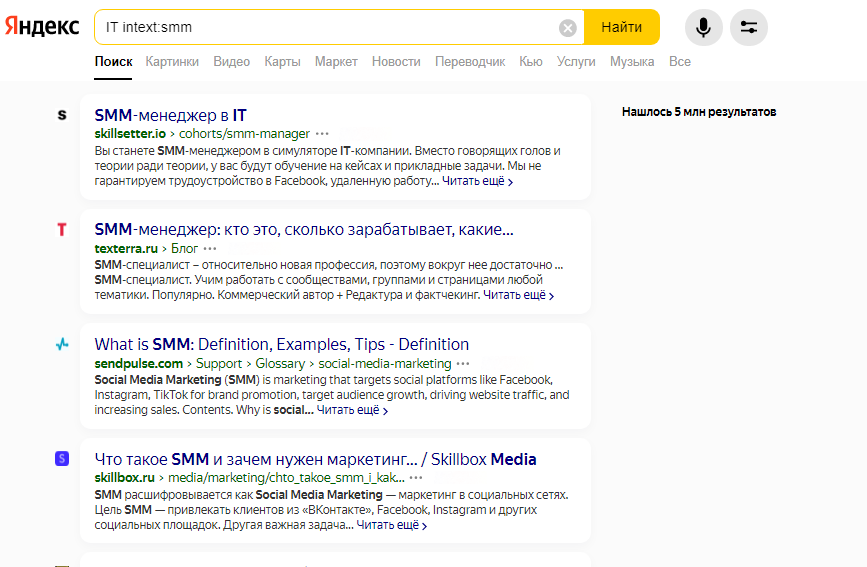Expand Читать ещё in sendpulse snippet

tap(352, 410)
